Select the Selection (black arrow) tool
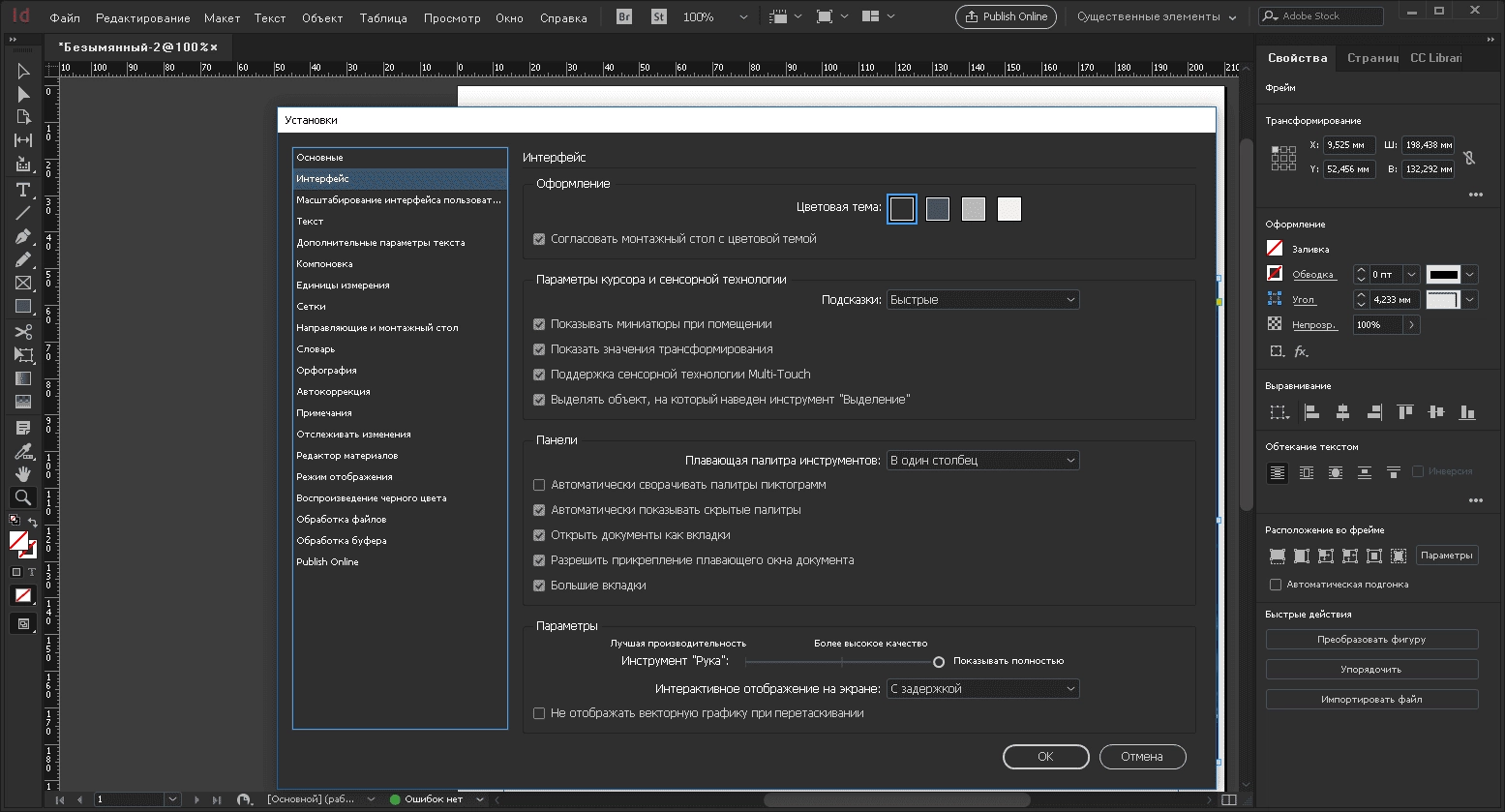The height and width of the screenshot is (812, 1505). click(23, 71)
